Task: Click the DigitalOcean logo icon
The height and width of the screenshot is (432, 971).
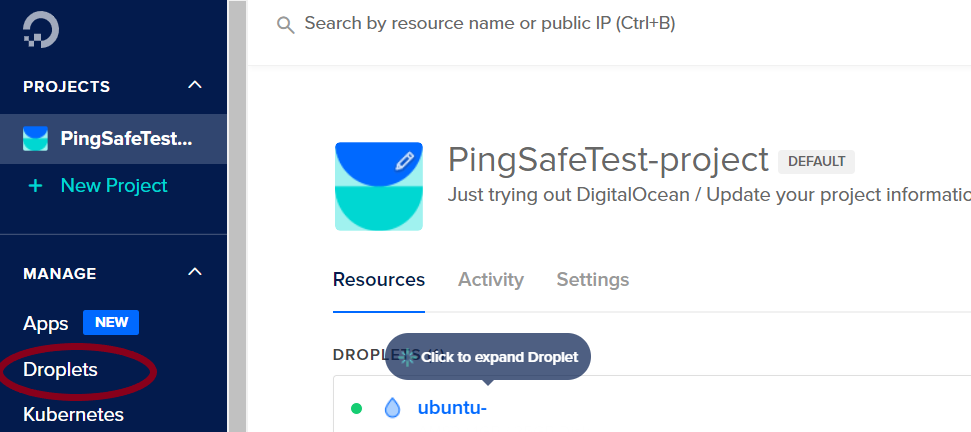Action: pos(41,30)
